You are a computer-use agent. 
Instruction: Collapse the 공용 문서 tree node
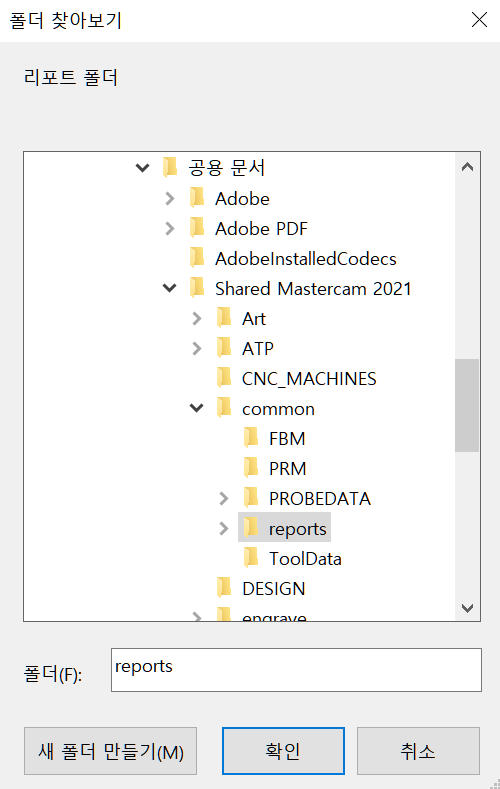pos(143,168)
